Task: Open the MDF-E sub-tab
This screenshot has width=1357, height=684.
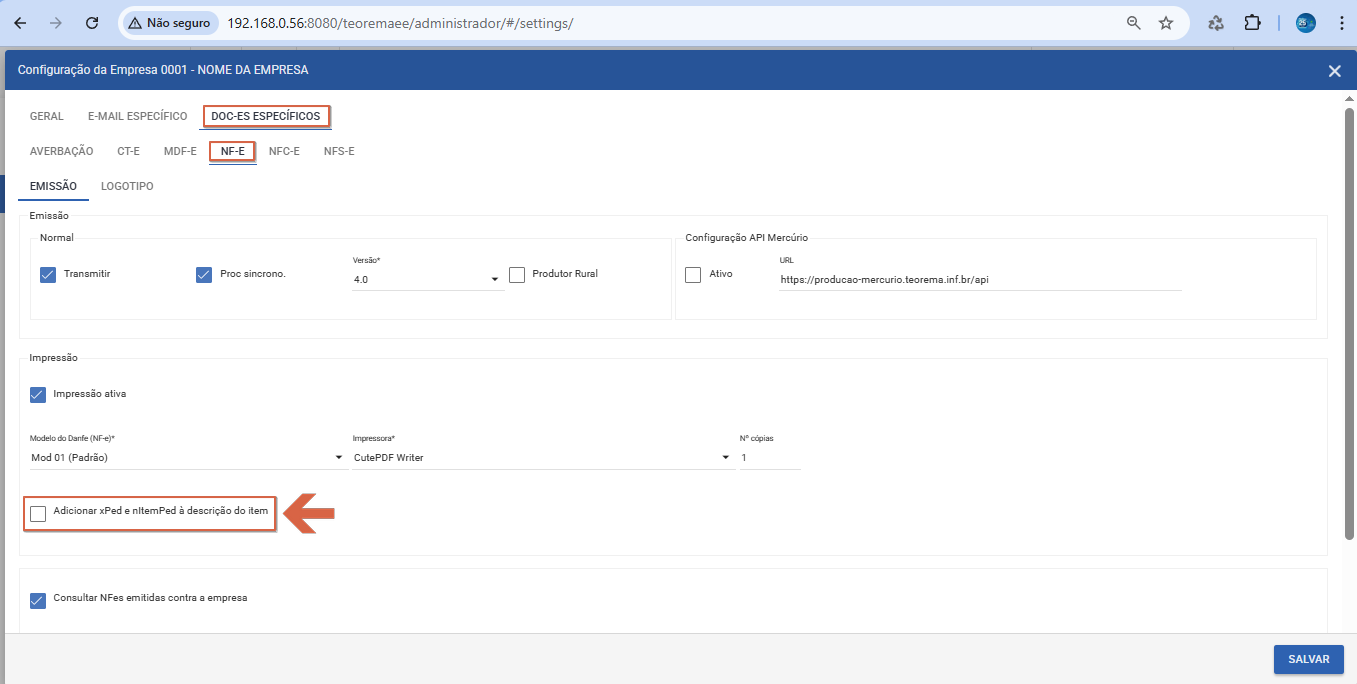Action: (x=180, y=151)
